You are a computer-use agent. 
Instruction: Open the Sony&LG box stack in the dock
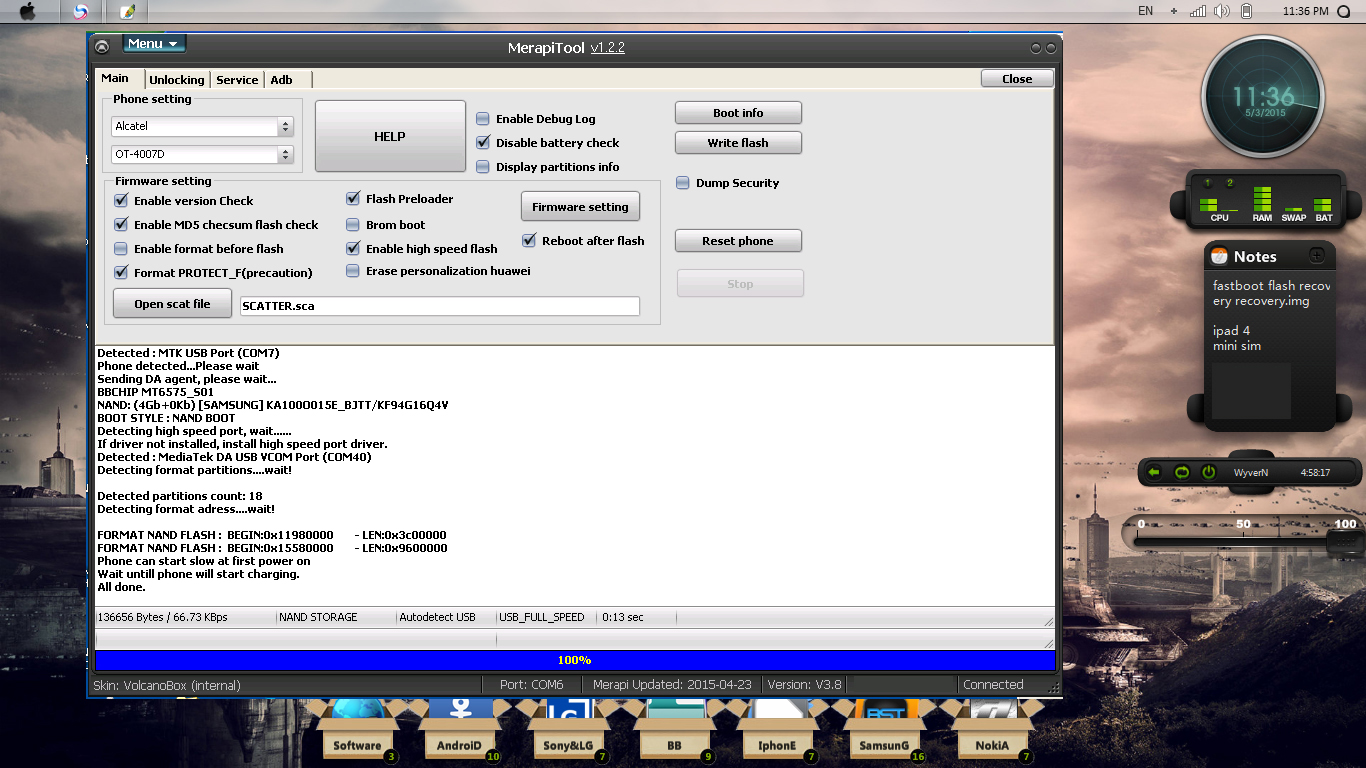(x=569, y=728)
